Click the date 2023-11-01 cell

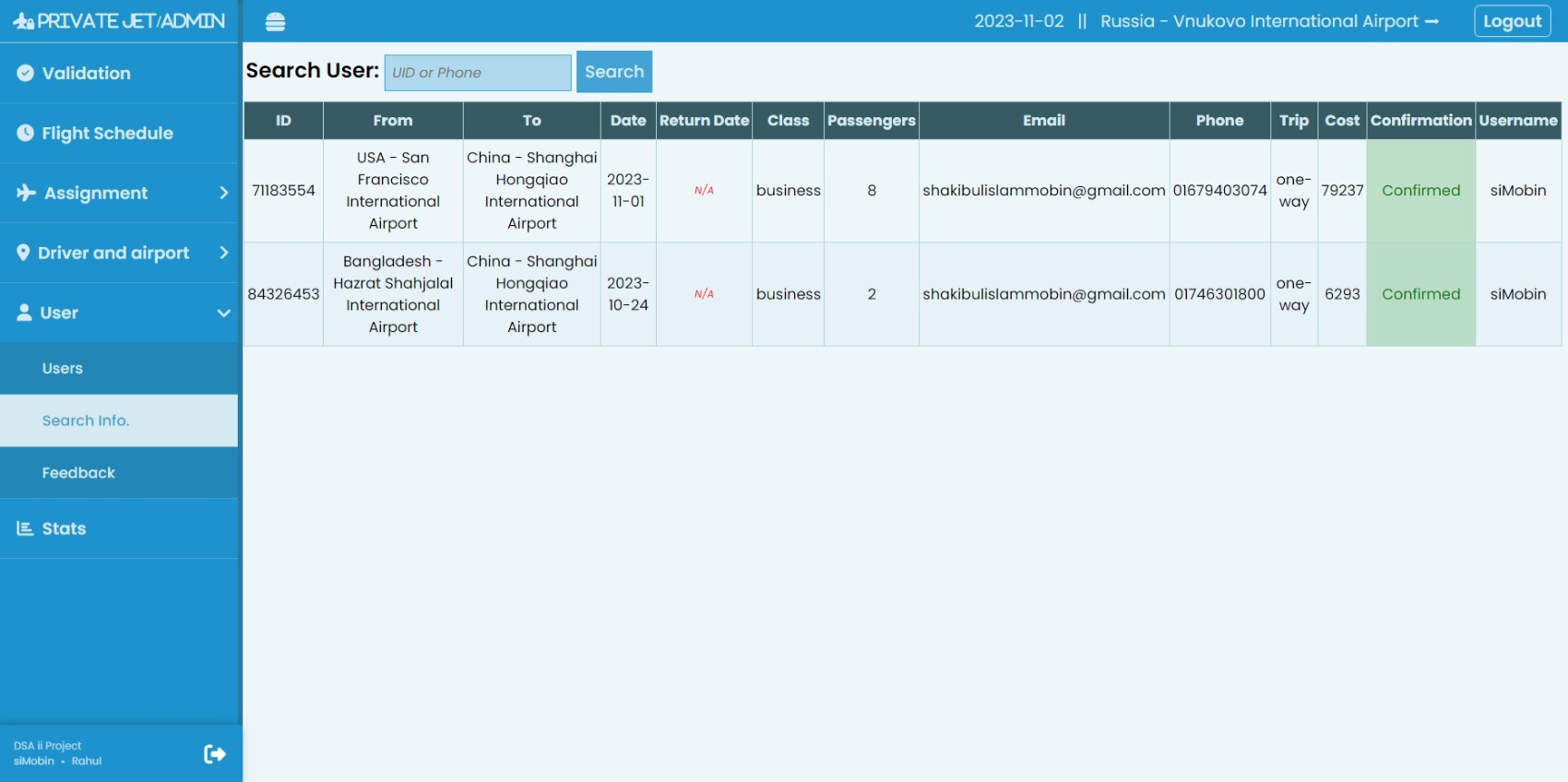click(x=628, y=191)
